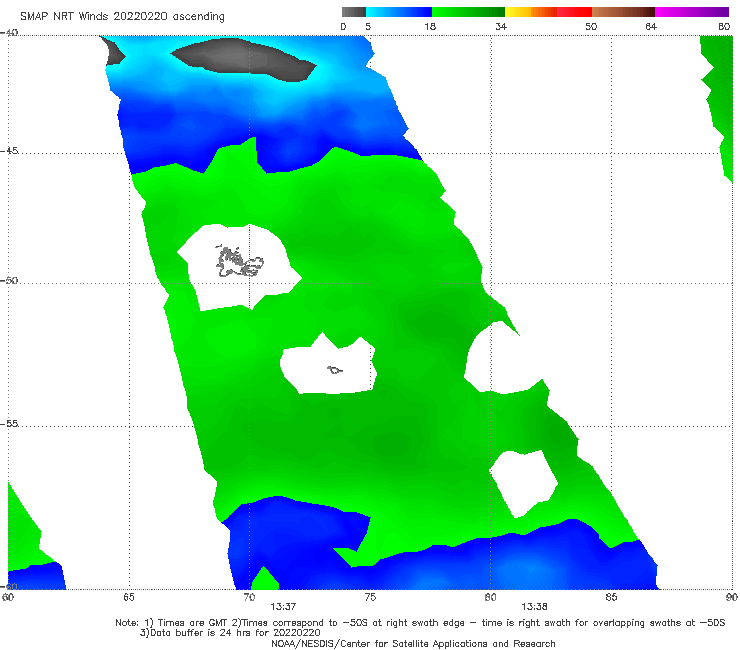
Task: Click latitude label '-50' on left axis
Action: [x=9, y=280]
